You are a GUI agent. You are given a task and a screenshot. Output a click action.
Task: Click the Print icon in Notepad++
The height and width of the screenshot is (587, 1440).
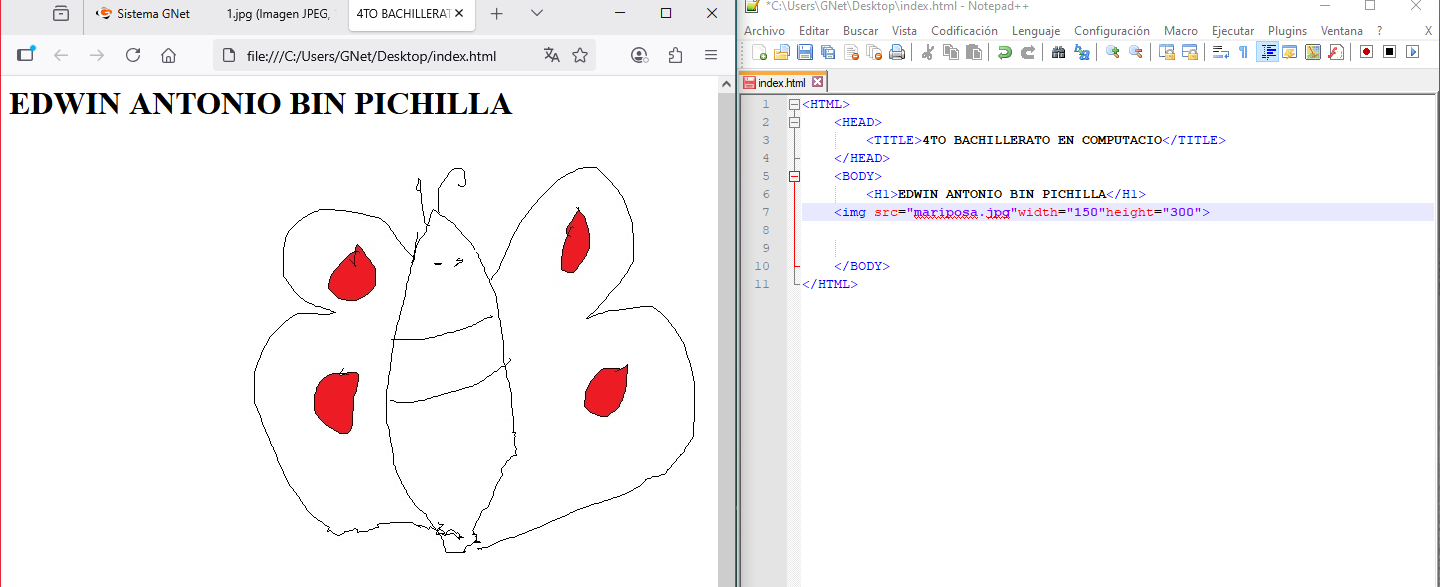tap(897, 52)
